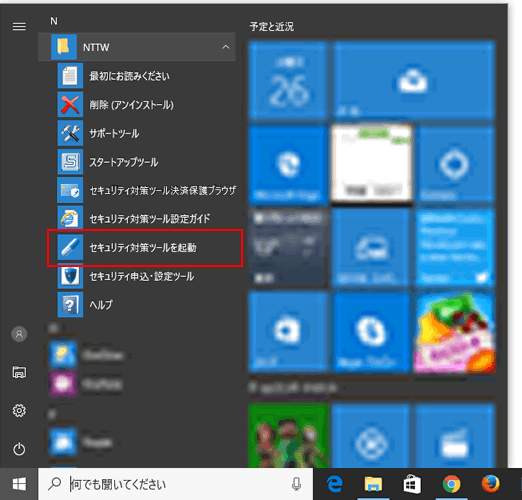Click the Cortana microphone icon

tap(296, 484)
